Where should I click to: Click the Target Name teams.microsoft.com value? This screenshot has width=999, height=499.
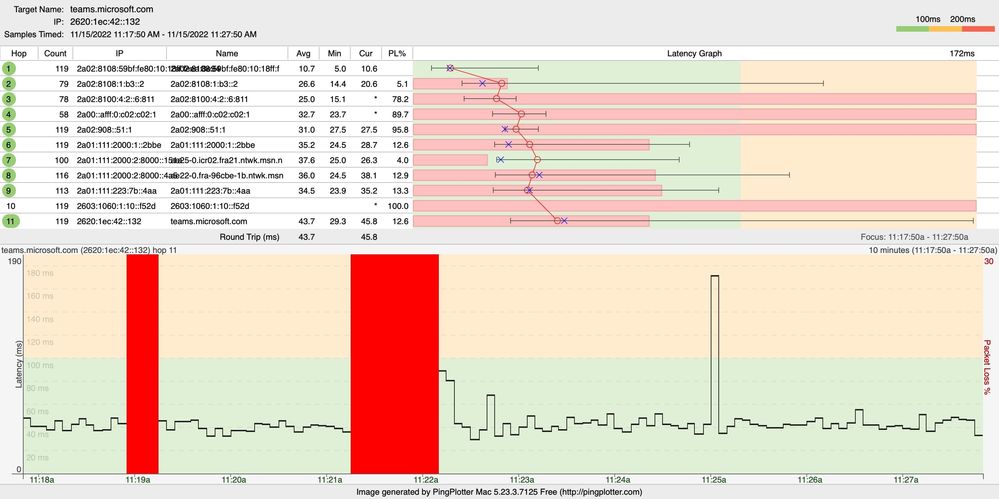[111, 10]
